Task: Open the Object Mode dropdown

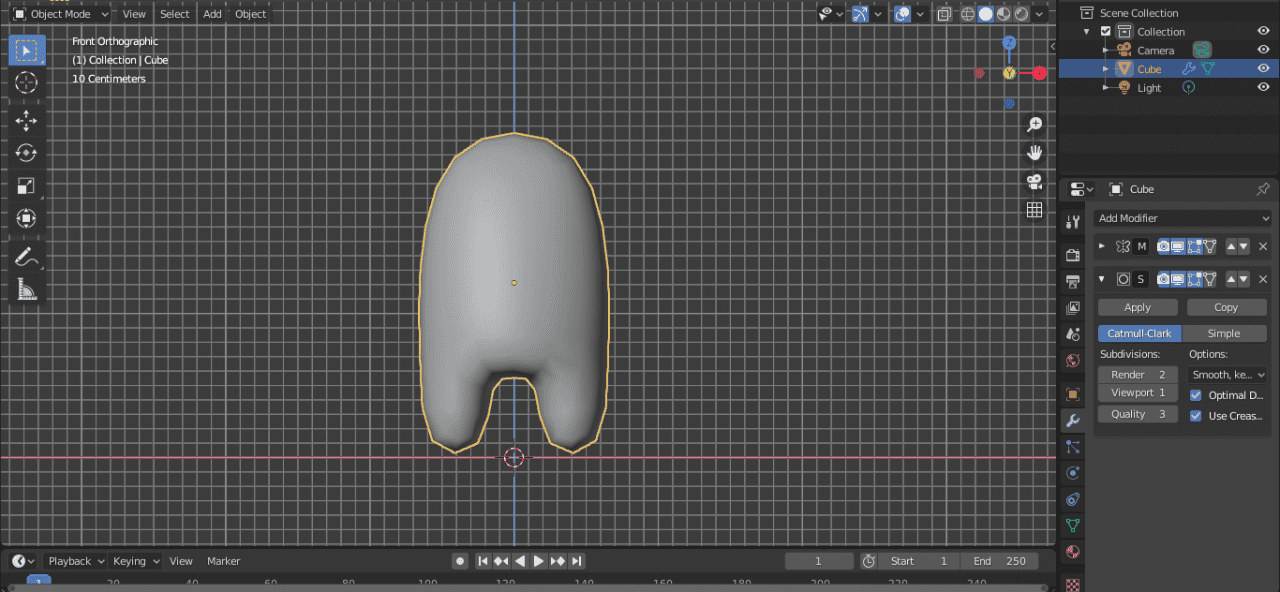Action: pyautogui.click(x=60, y=14)
